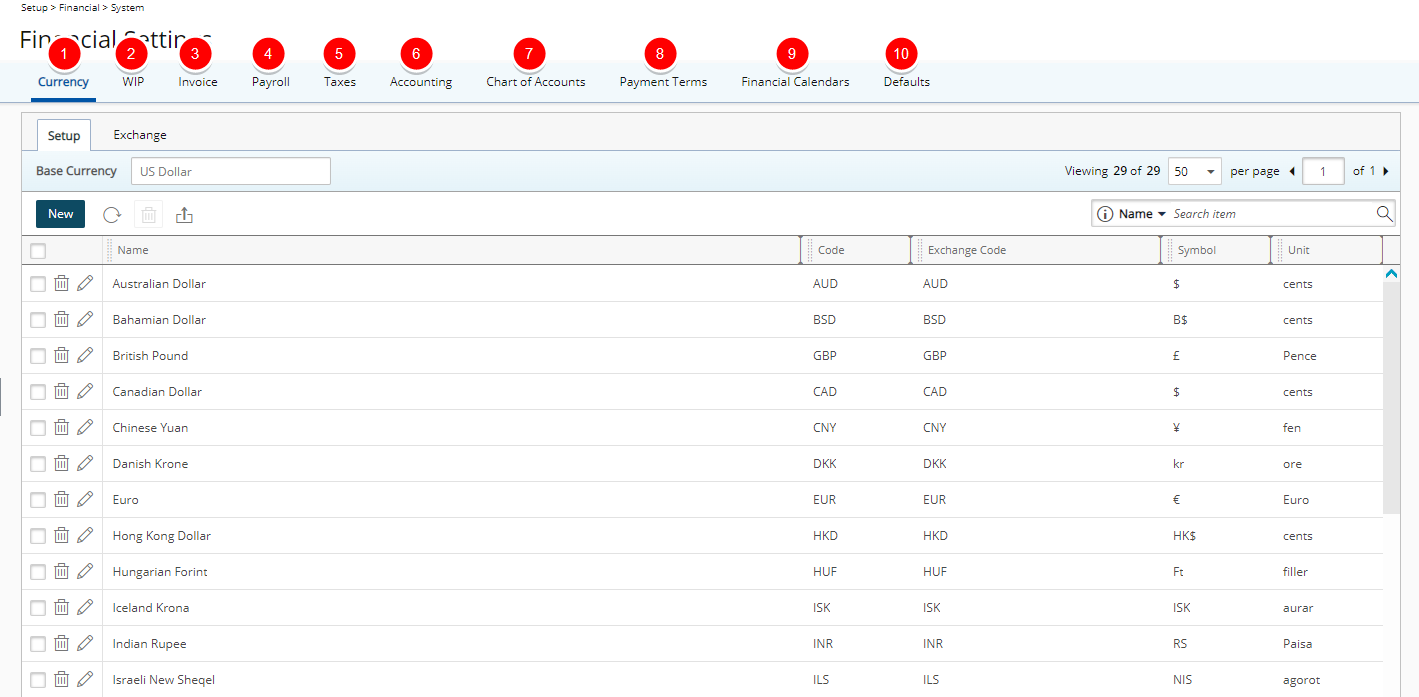Open the Taxes tab

[340, 82]
